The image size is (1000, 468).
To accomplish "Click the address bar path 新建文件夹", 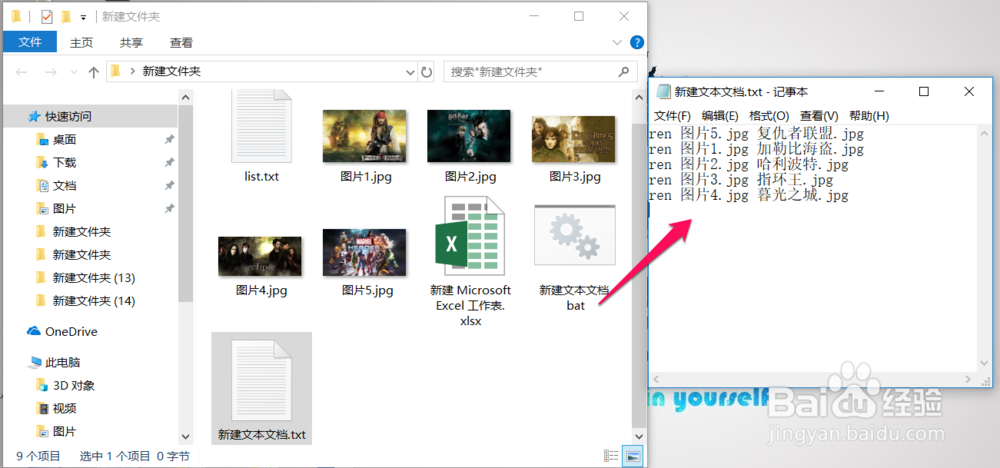I will pos(172,71).
